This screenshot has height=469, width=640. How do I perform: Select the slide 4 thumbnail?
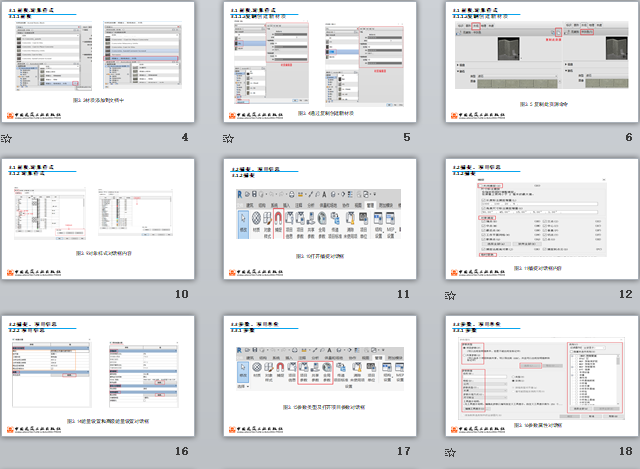(97, 62)
